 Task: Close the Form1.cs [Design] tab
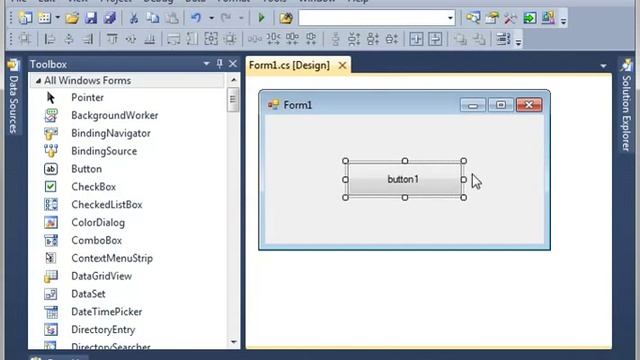pyautogui.click(x=342, y=65)
